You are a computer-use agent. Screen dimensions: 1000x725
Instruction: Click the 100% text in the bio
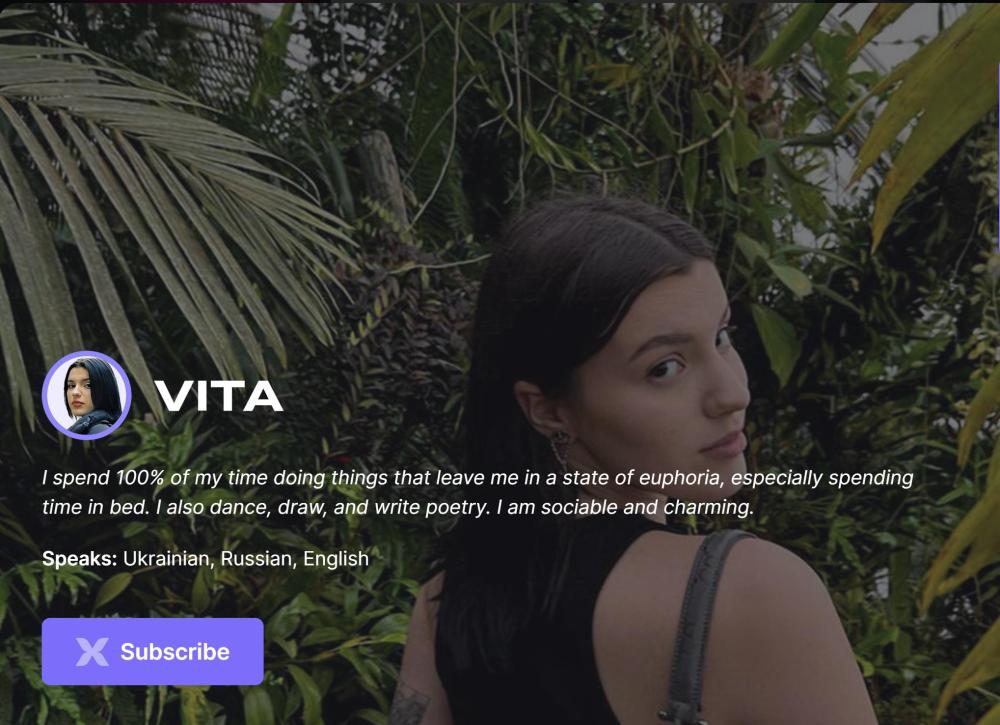click(x=140, y=478)
